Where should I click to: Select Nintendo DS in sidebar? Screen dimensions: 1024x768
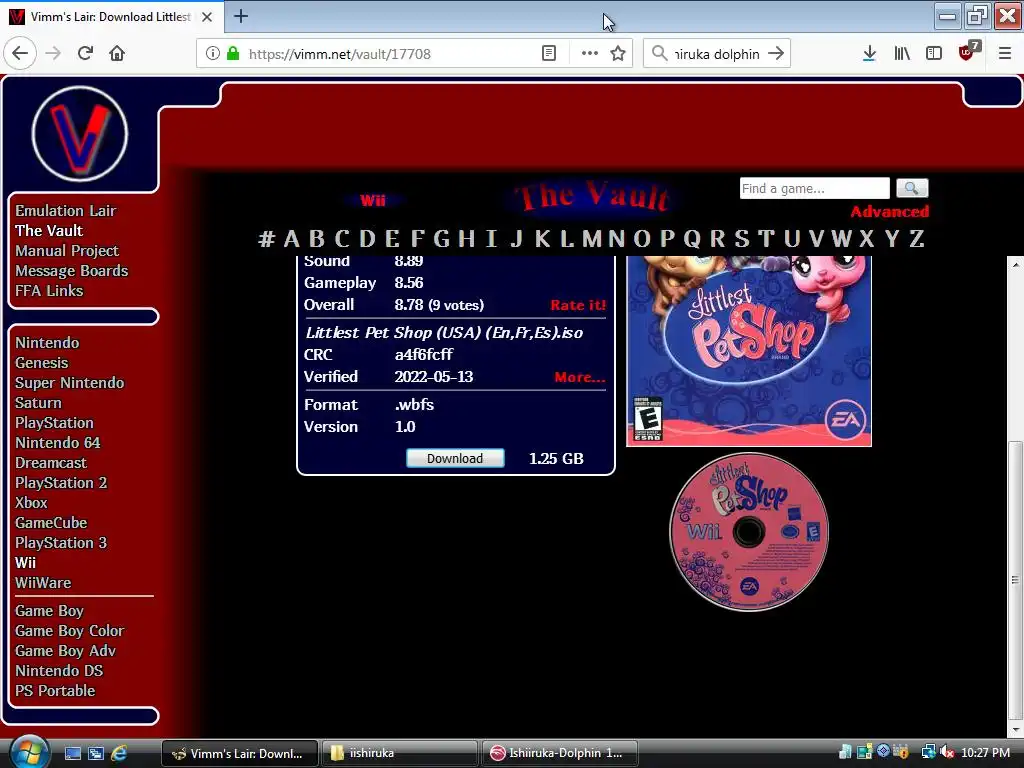59,671
